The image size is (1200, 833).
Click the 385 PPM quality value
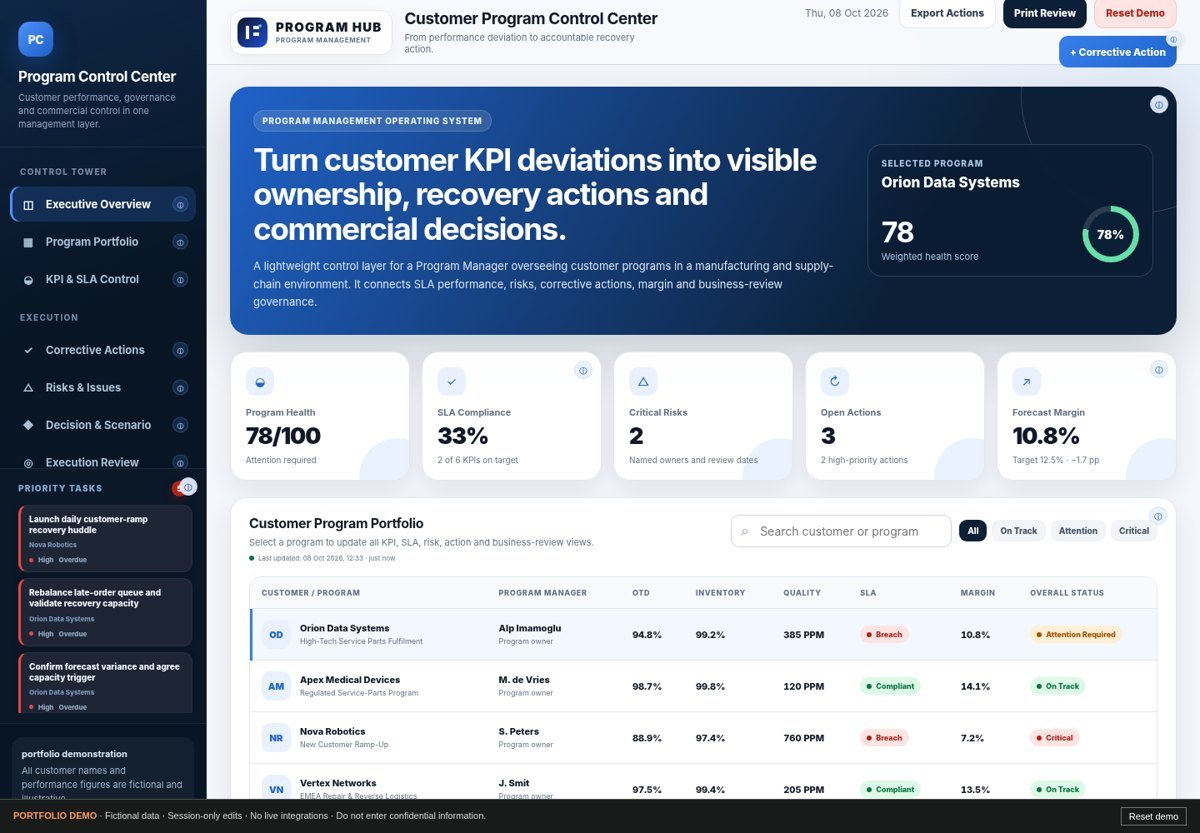[x=804, y=635]
